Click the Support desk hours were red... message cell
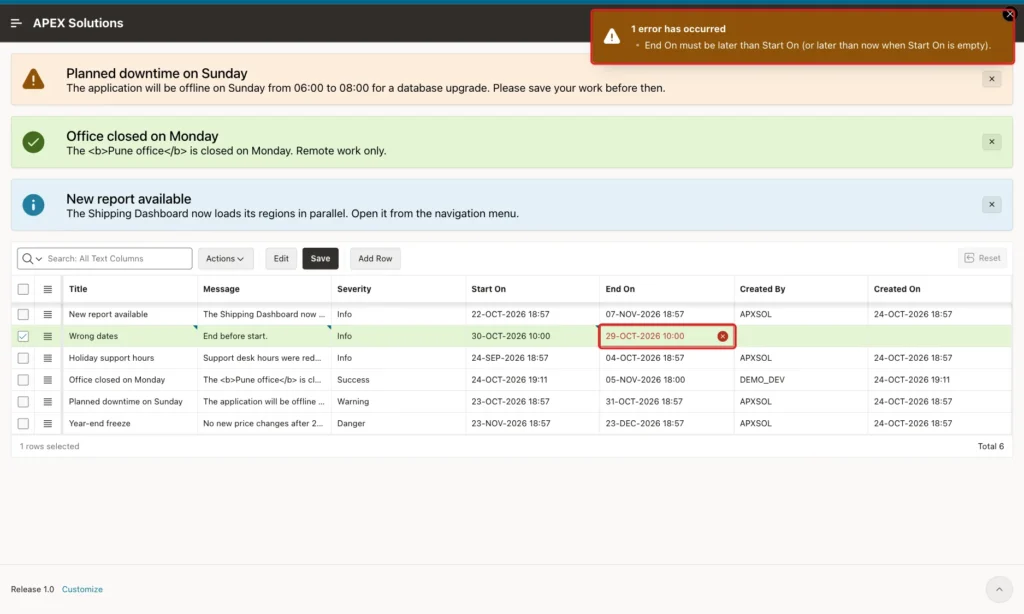 [x=264, y=358]
